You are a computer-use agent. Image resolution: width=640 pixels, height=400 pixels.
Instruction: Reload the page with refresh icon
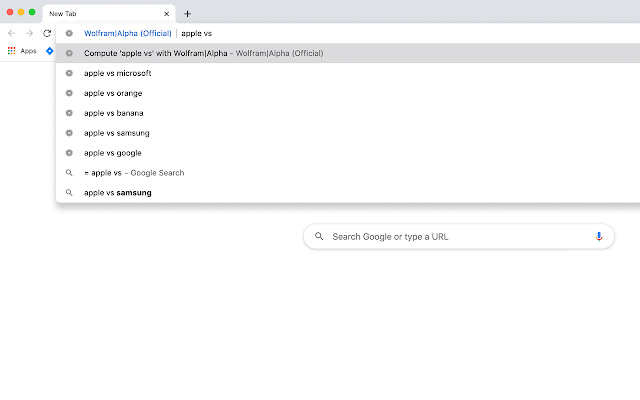point(47,33)
